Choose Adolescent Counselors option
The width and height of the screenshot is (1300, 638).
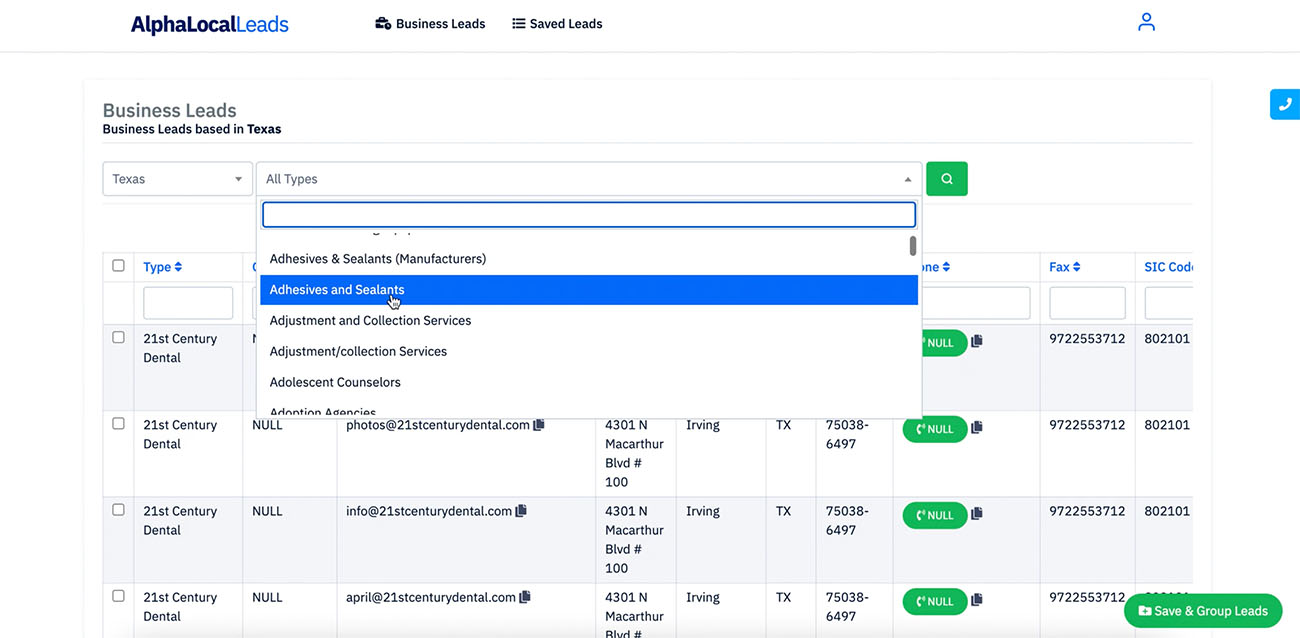tap(588, 383)
